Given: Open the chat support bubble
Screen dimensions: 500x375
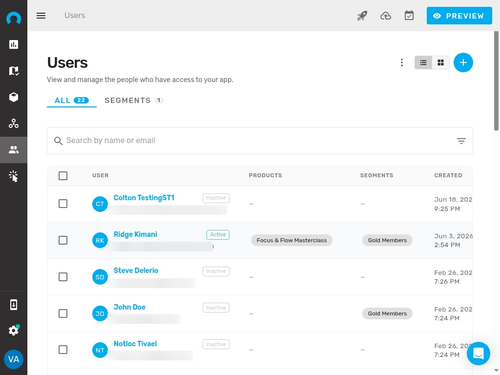Looking at the screenshot, I should point(478,353).
